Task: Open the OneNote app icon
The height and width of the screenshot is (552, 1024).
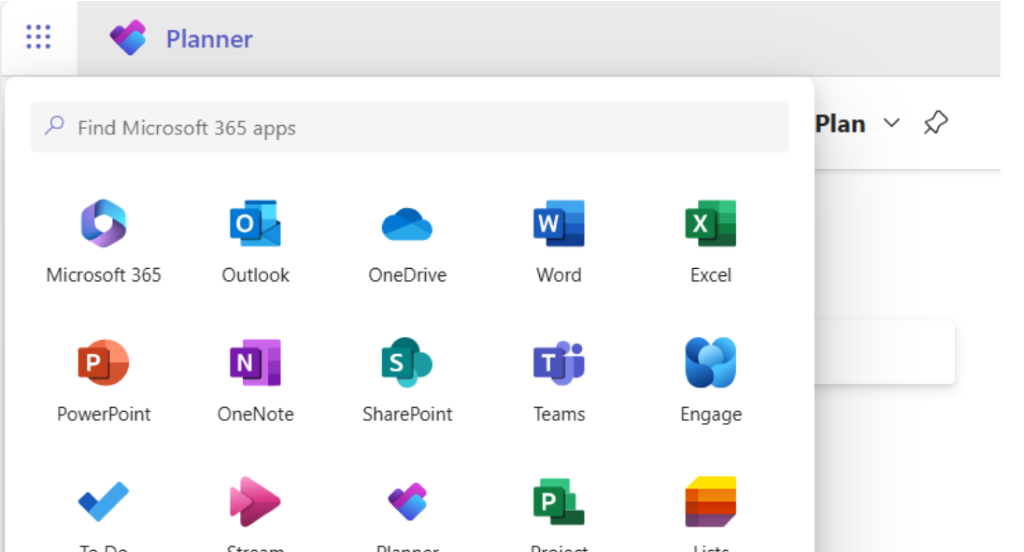Action: pyautogui.click(x=255, y=363)
